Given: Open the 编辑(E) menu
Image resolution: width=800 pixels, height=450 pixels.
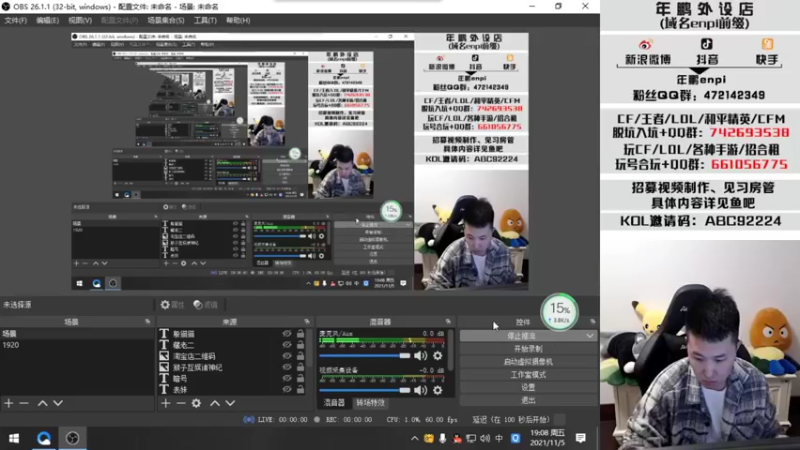Looking at the screenshot, I should point(47,20).
